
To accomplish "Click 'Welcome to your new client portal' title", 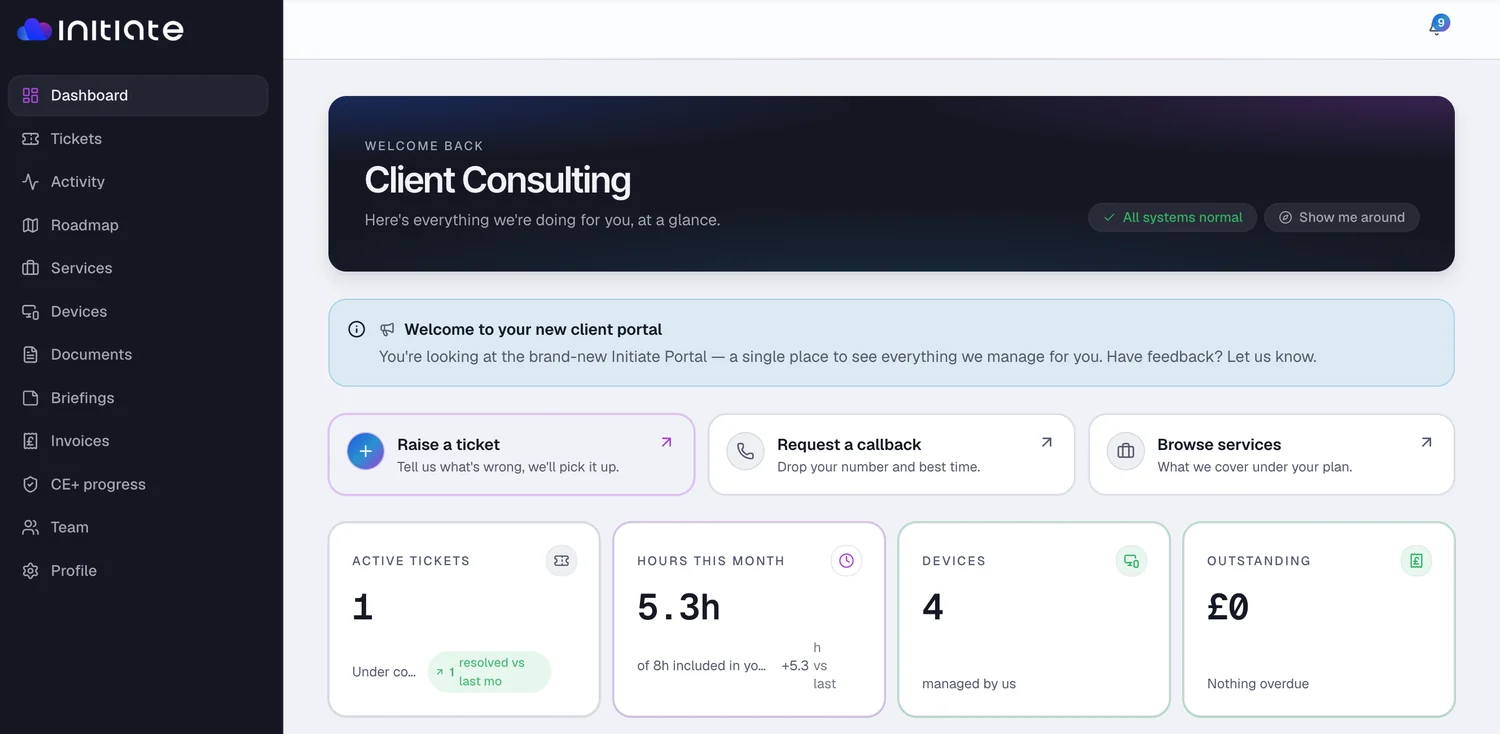I will coord(533,329).
